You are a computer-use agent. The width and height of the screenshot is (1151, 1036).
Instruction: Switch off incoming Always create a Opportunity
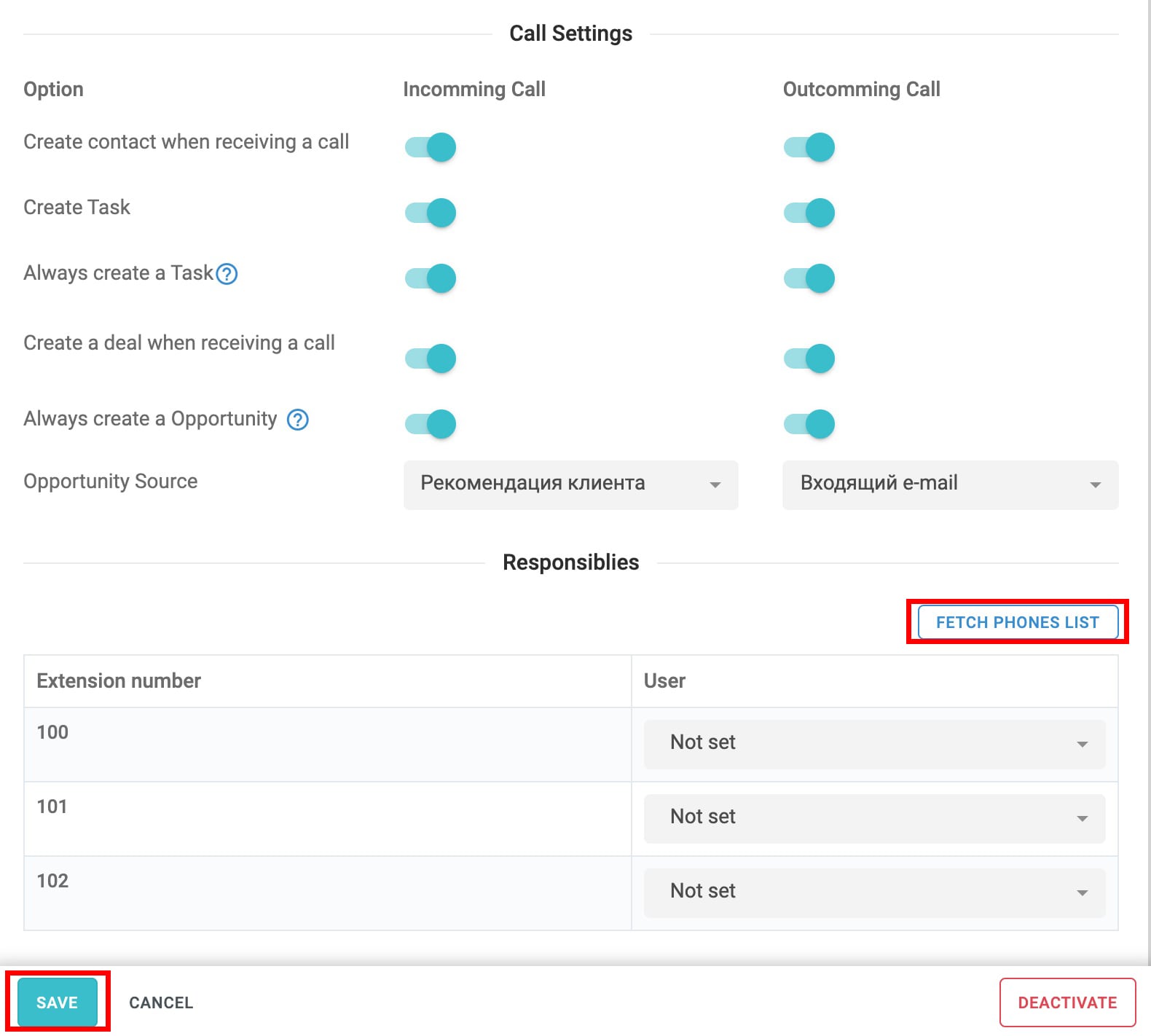pos(431,424)
